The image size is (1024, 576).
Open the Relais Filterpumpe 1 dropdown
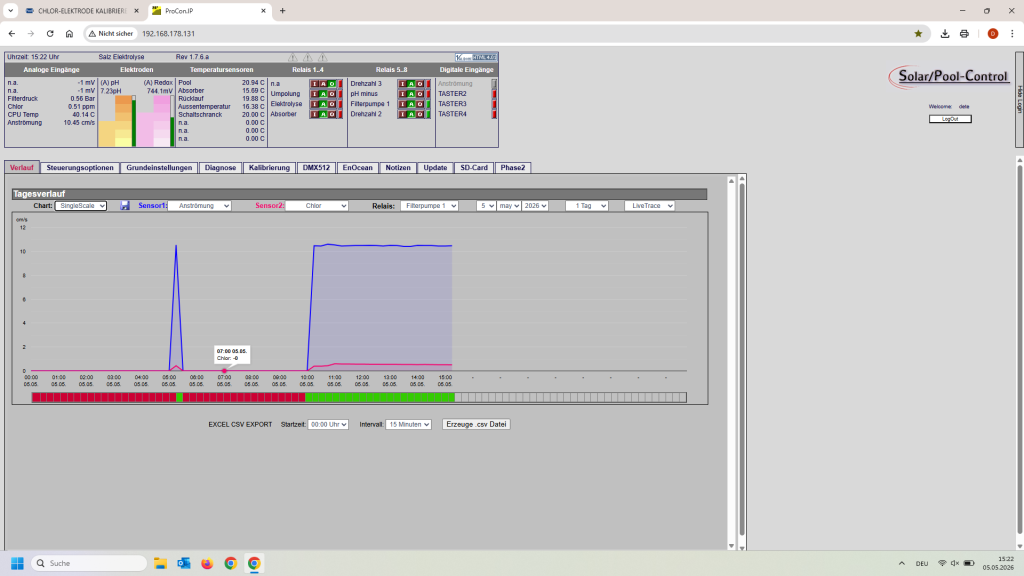(x=429, y=206)
